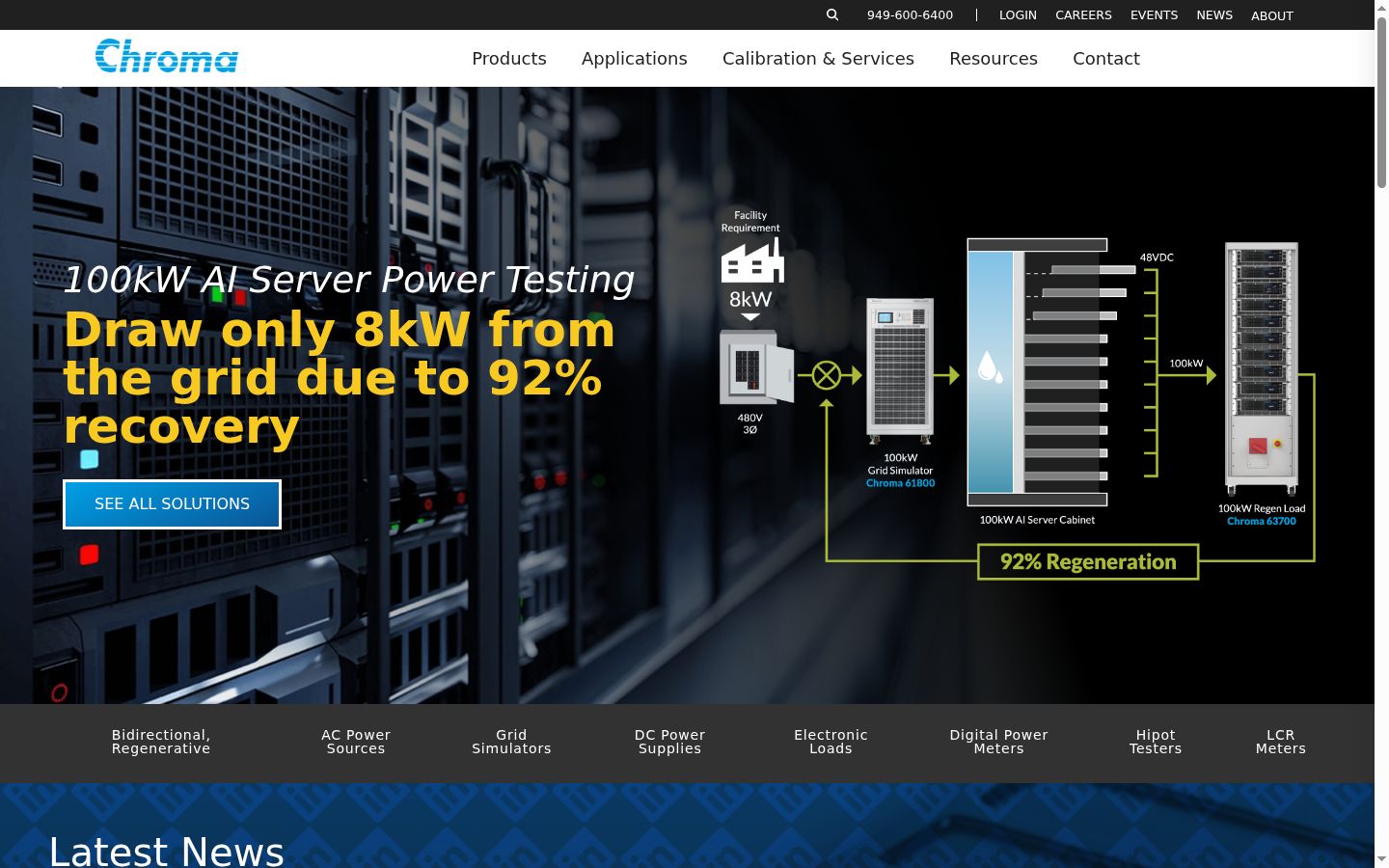Open the Chroma logo homepage link
Image resolution: width=1389 pixels, height=868 pixels.
click(166, 56)
